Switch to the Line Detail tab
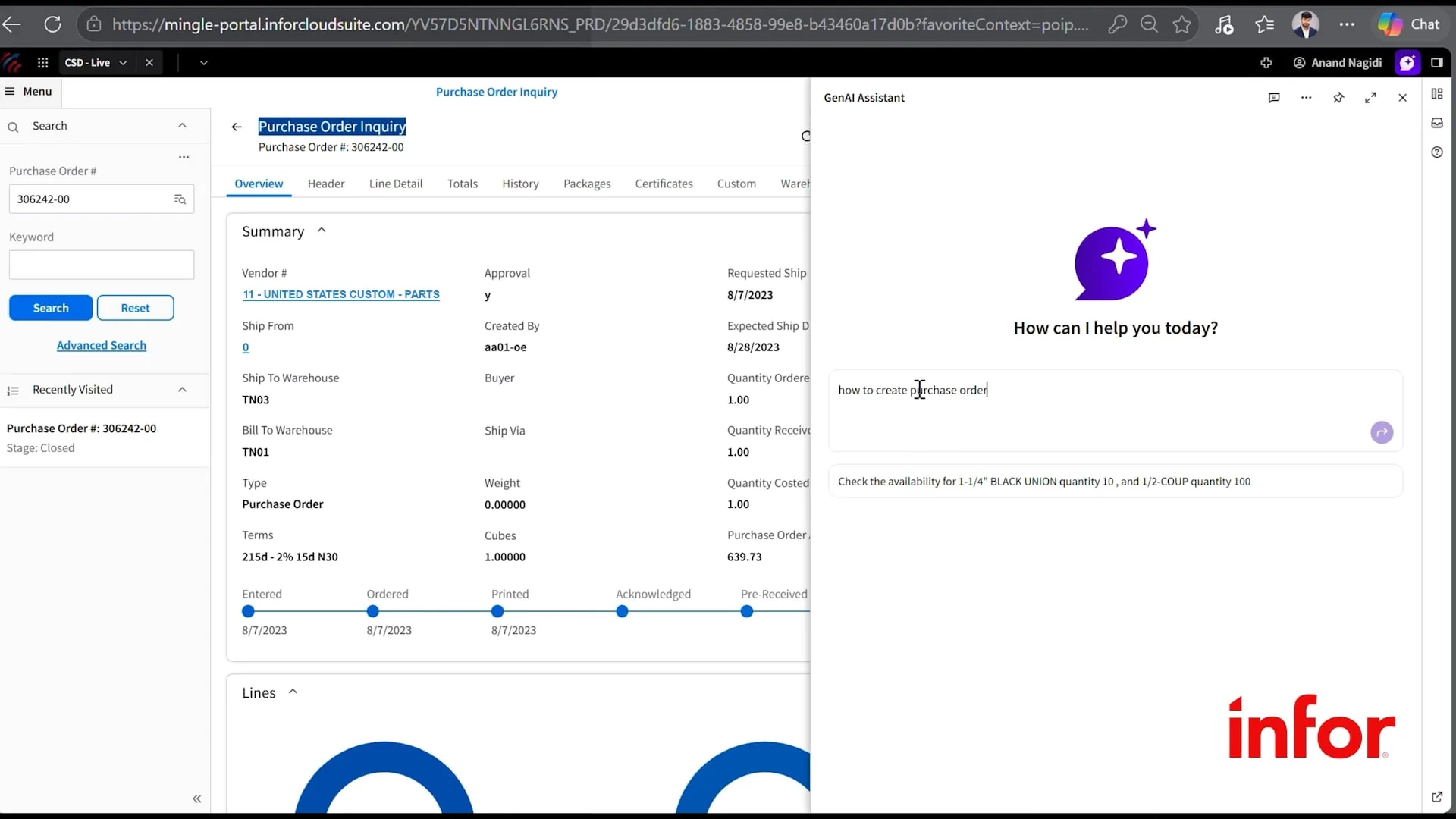 pyautogui.click(x=396, y=184)
